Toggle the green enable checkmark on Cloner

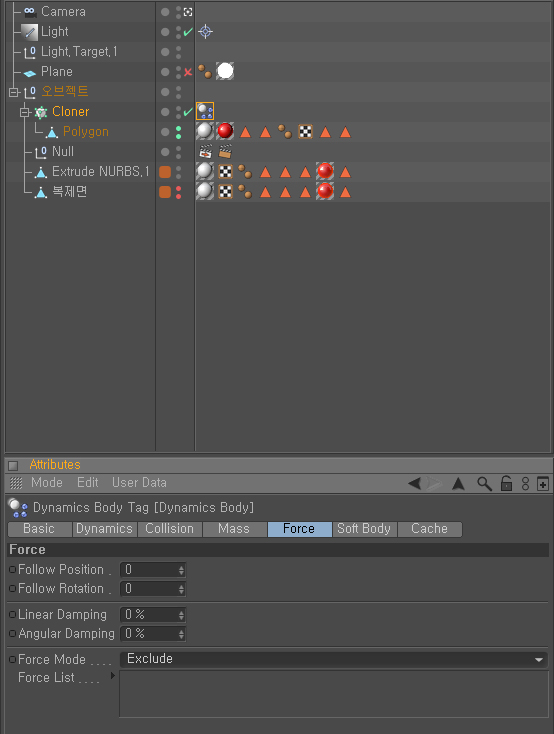tap(188, 112)
